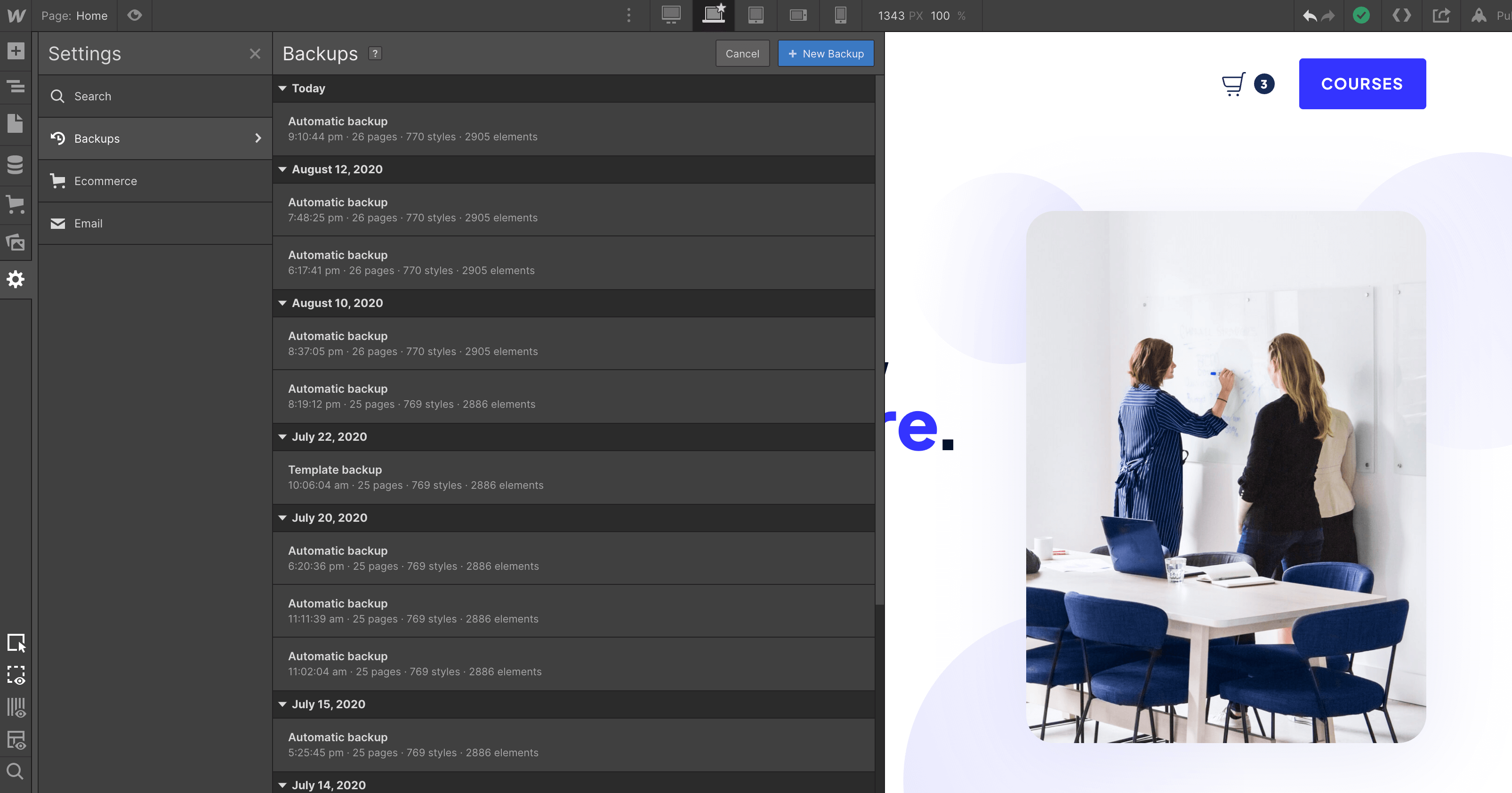
Task: Click the Share icon in the top bar
Action: 1441,16
